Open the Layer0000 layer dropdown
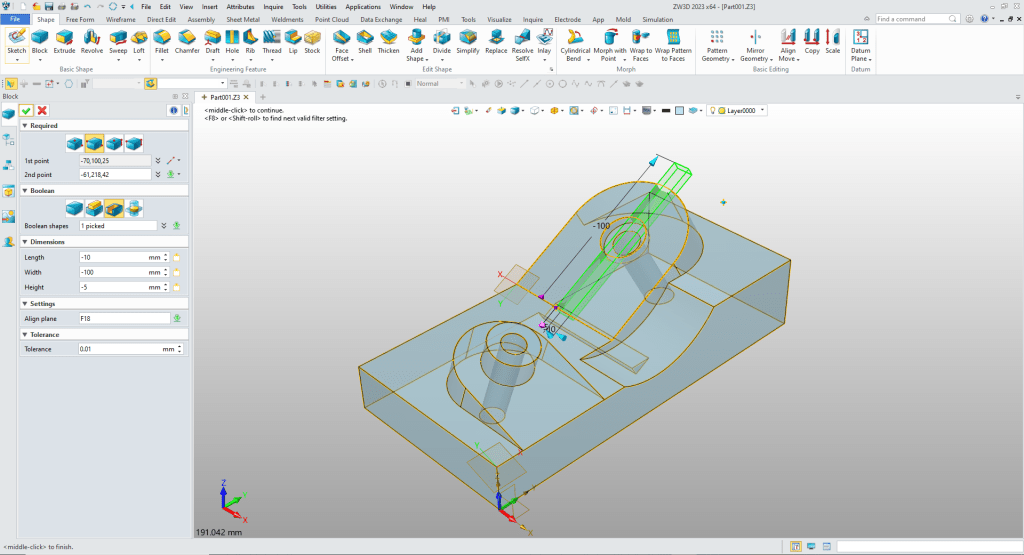This screenshot has width=1024, height=555. (x=762, y=110)
